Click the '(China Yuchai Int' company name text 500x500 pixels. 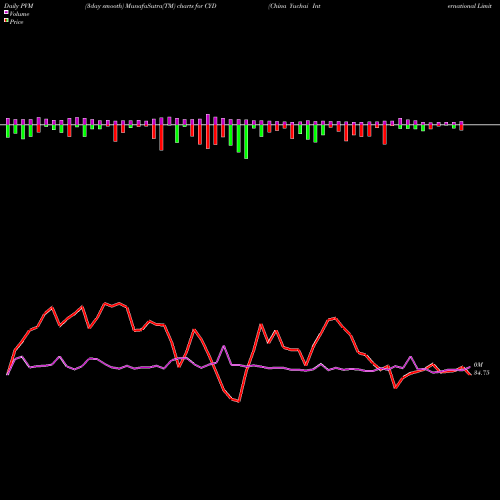pos(294,6)
